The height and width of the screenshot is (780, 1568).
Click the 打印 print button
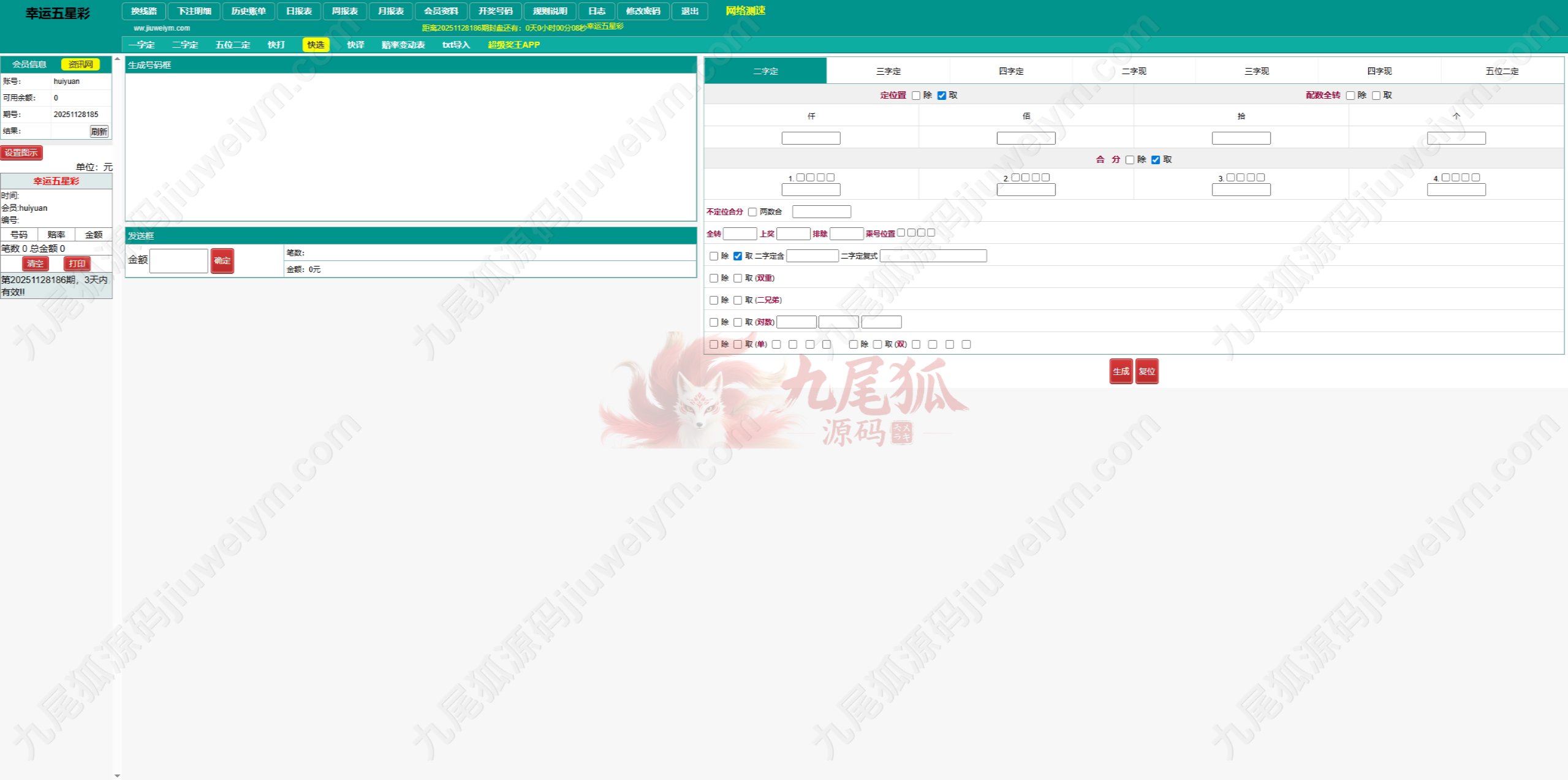(x=77, y=263)
